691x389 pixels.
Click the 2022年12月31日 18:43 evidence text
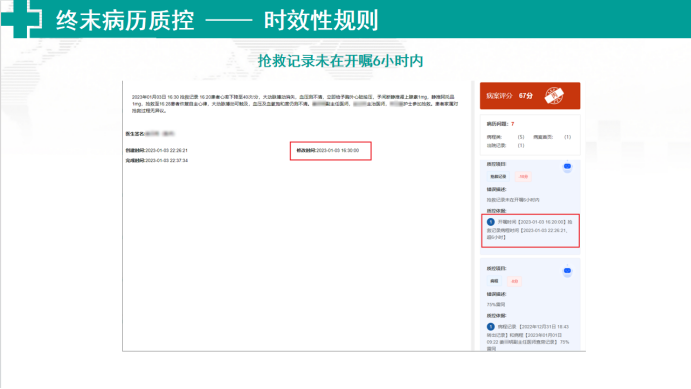click(529, 337)
